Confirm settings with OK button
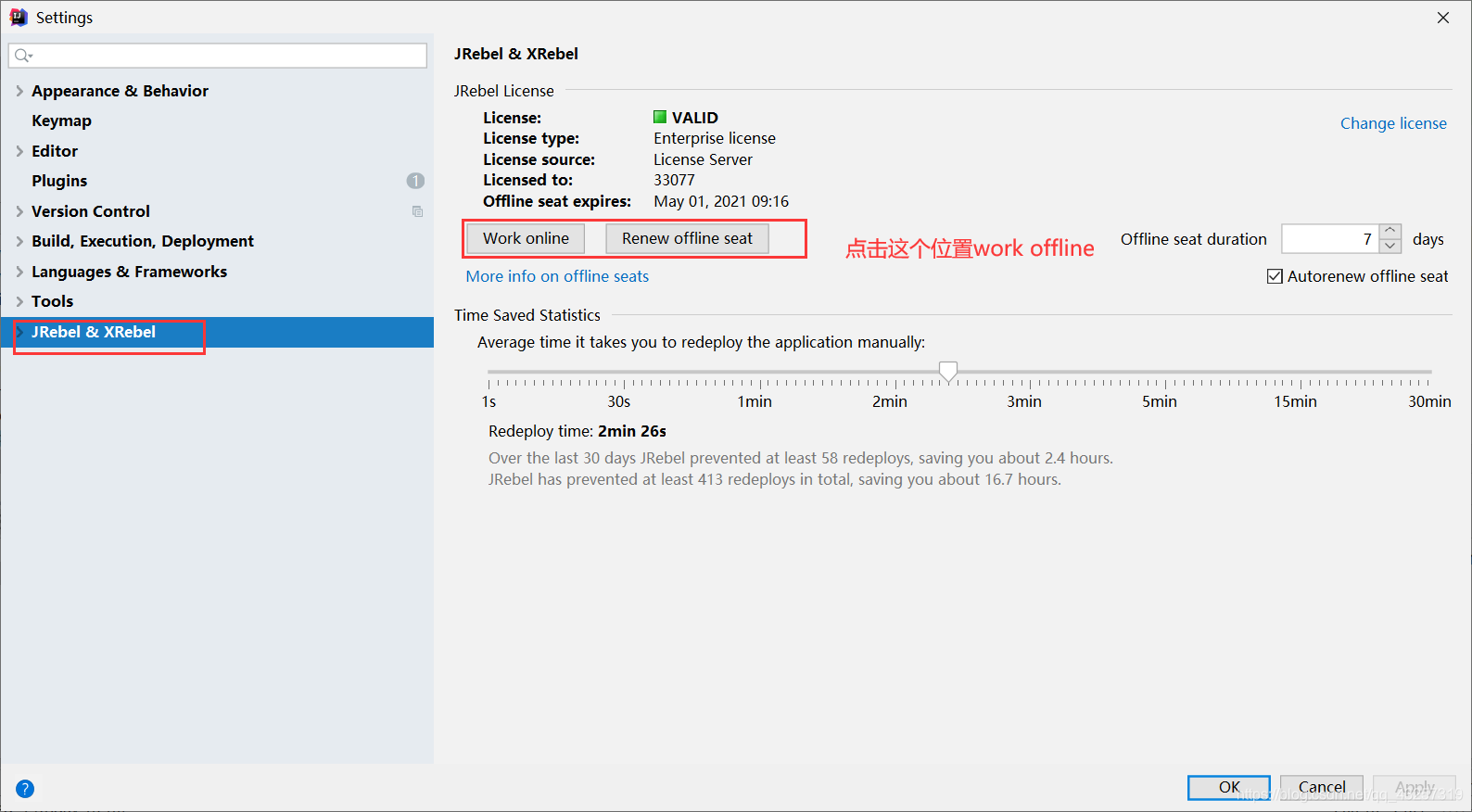 tap(1229, 787)
